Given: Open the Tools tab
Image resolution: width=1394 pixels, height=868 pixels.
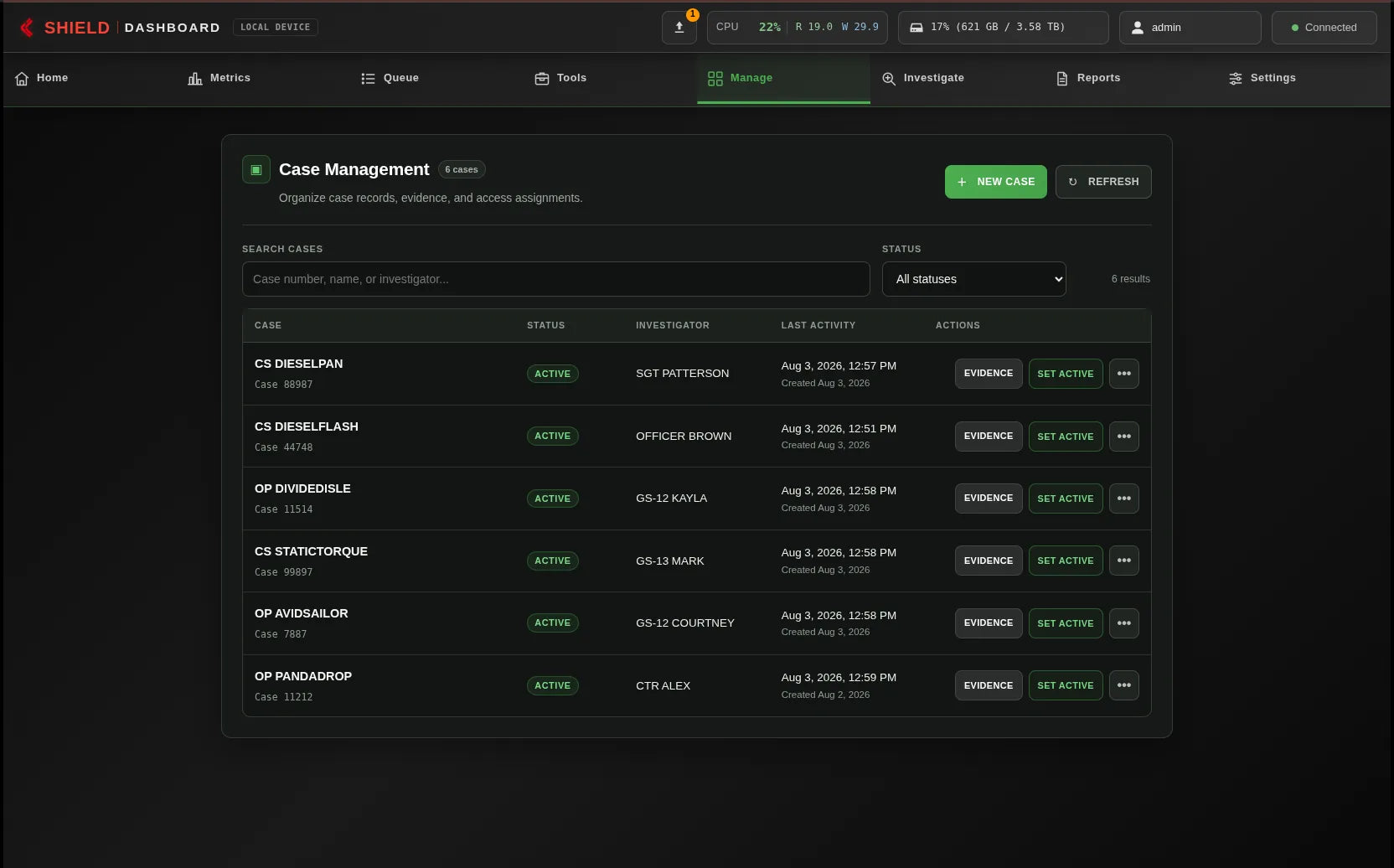Looking at the screenshot, I should 611,79.
